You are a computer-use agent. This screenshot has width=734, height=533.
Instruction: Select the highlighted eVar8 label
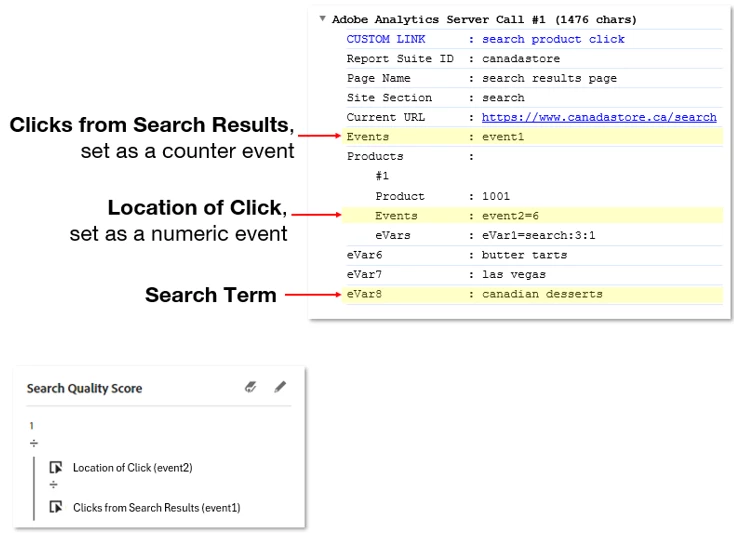364,294
